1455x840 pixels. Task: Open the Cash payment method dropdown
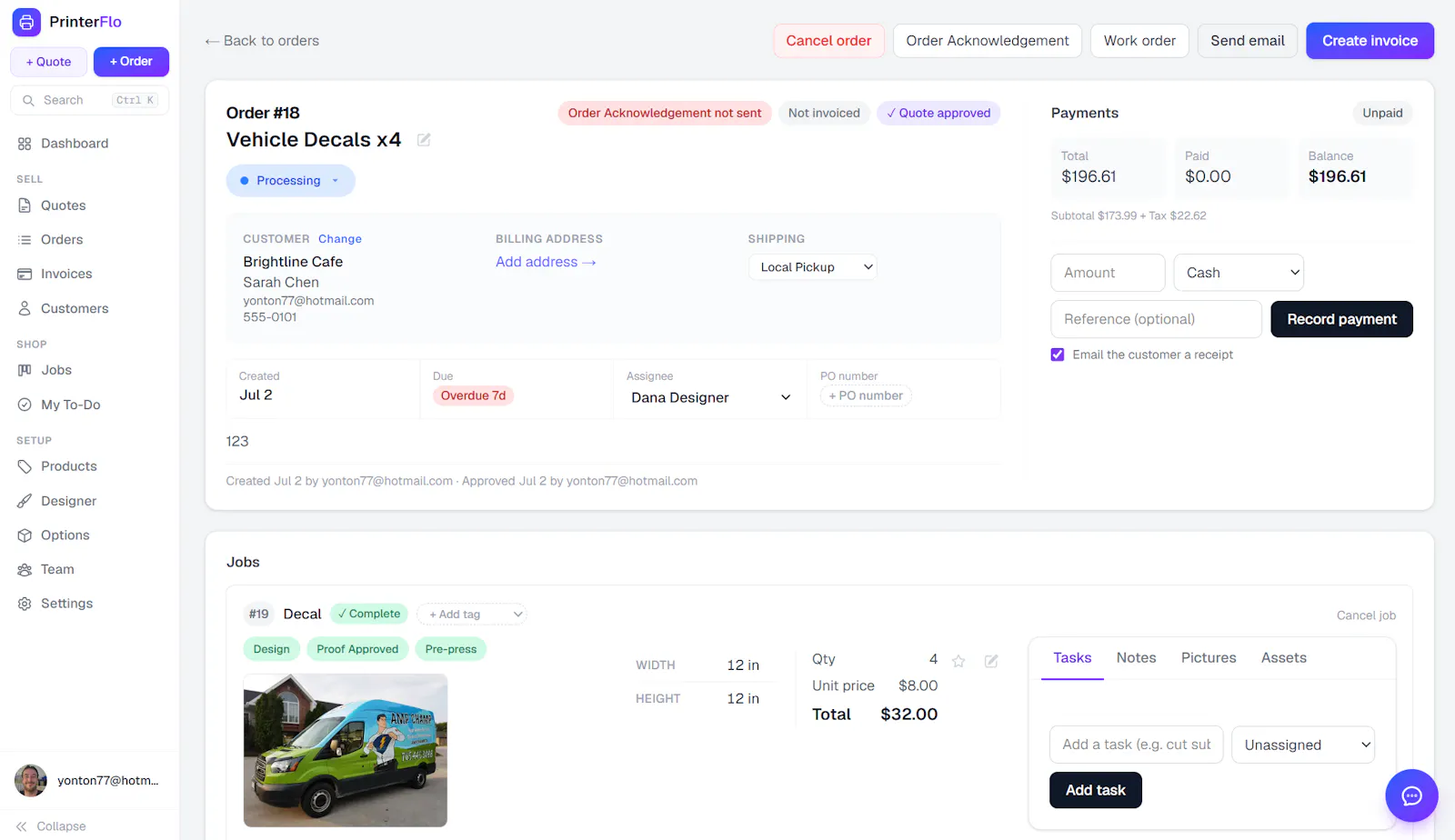(1239, 273)
